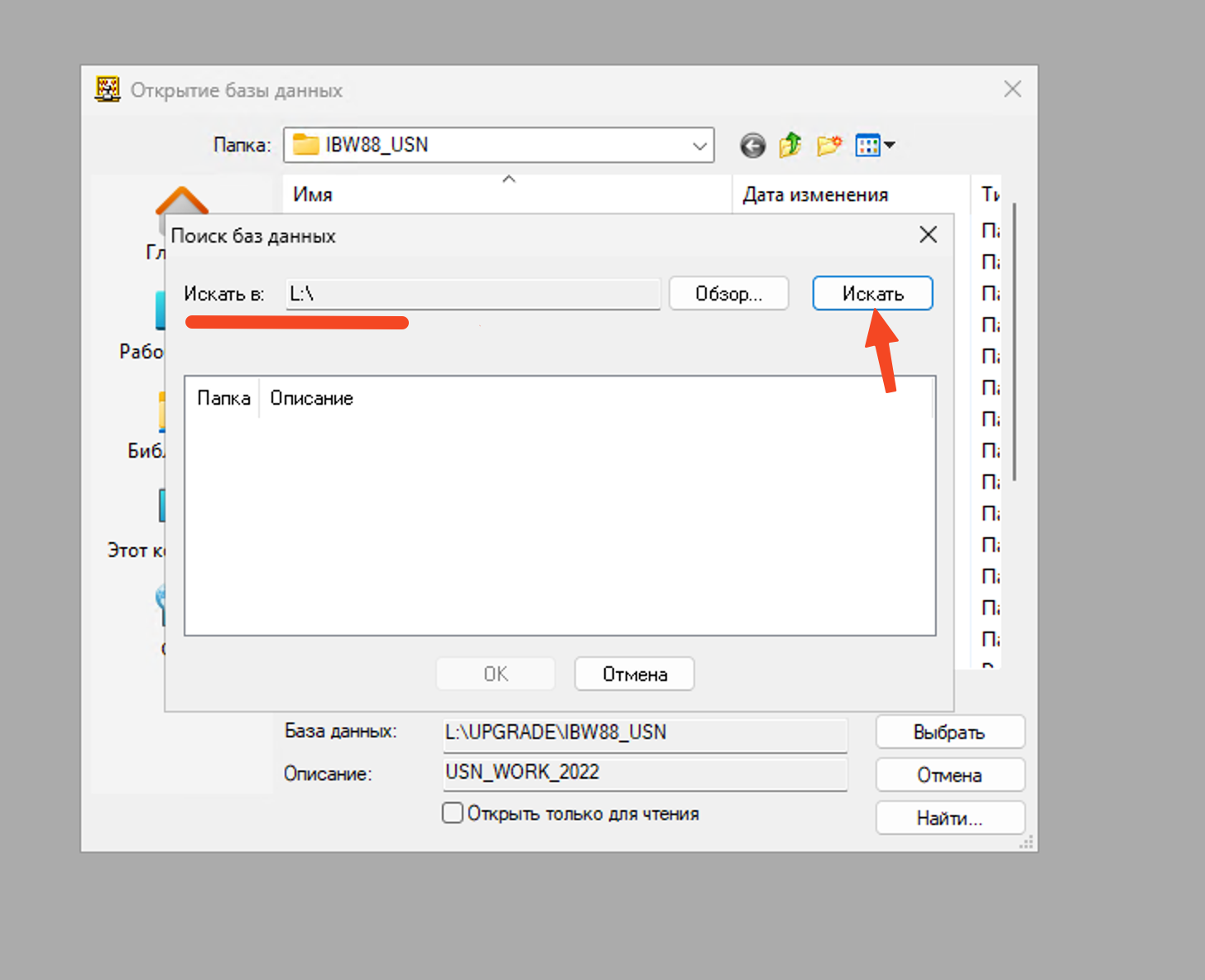Click the back arrow navigation icon
The width and height of the screenshot is (1205, 980).
point(752,146)
